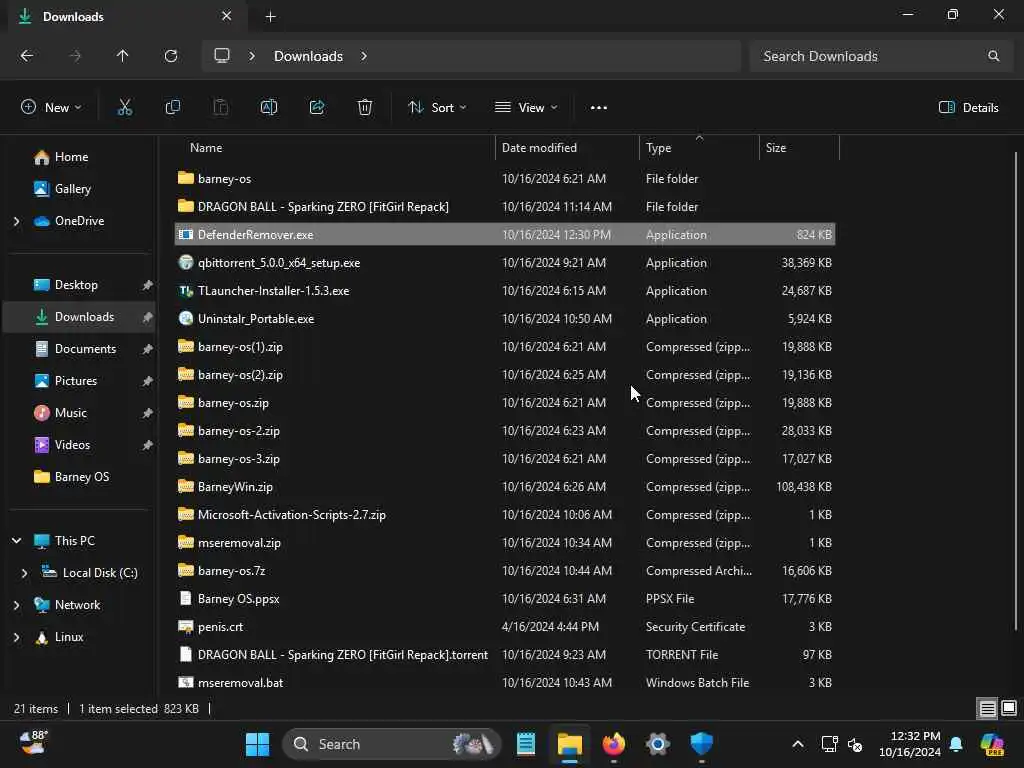This screenshot has height=768, width=1024.
Task: Click chevron after Downloads in address bar
Action: (364, 56)
